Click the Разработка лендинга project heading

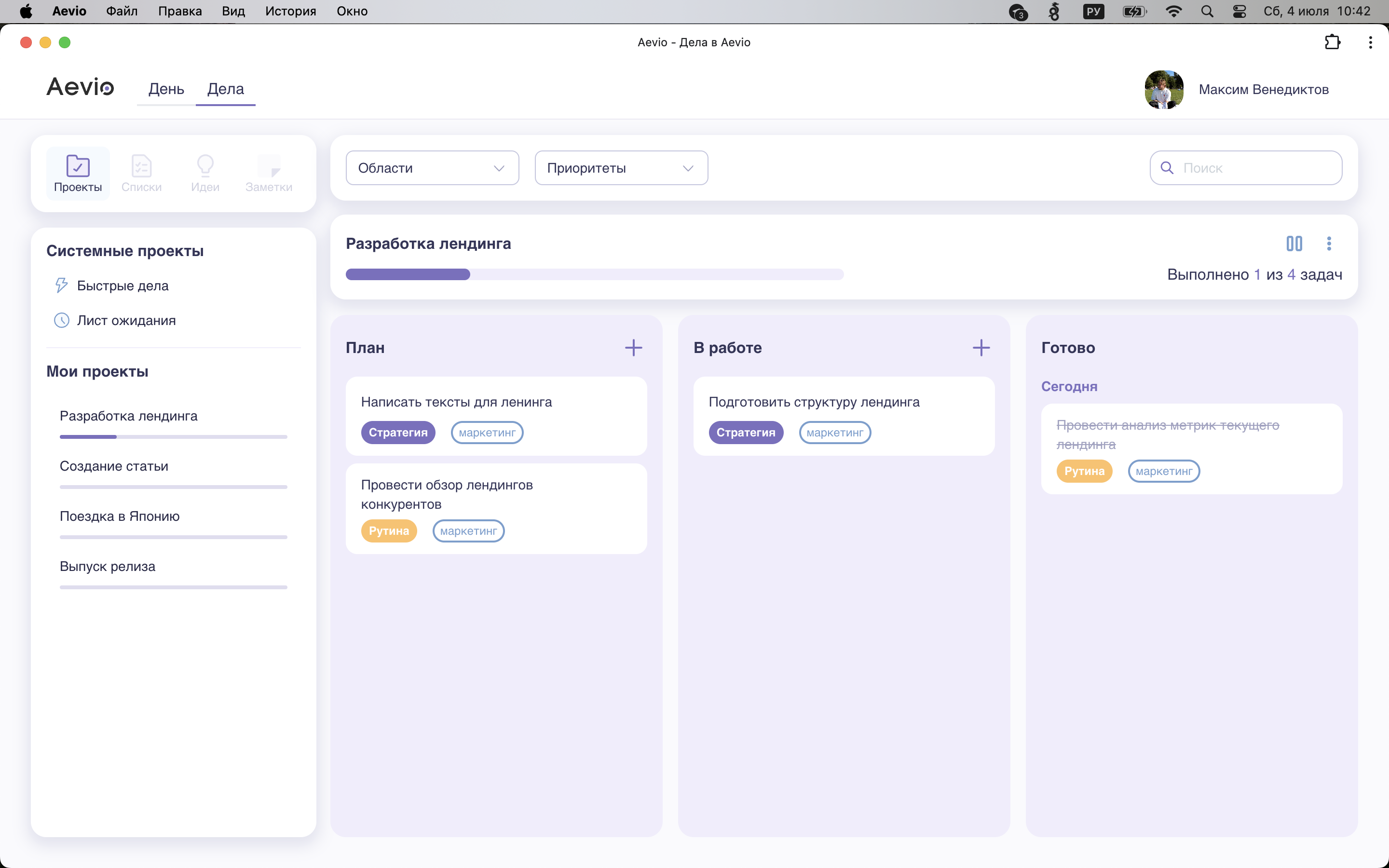(428, 244)
